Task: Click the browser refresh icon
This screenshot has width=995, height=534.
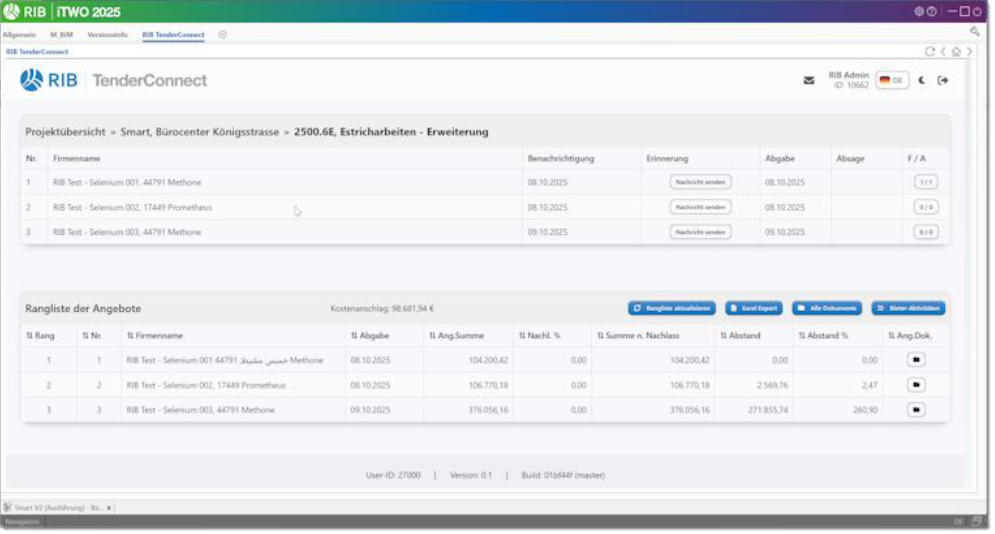Action: (929, 51)
